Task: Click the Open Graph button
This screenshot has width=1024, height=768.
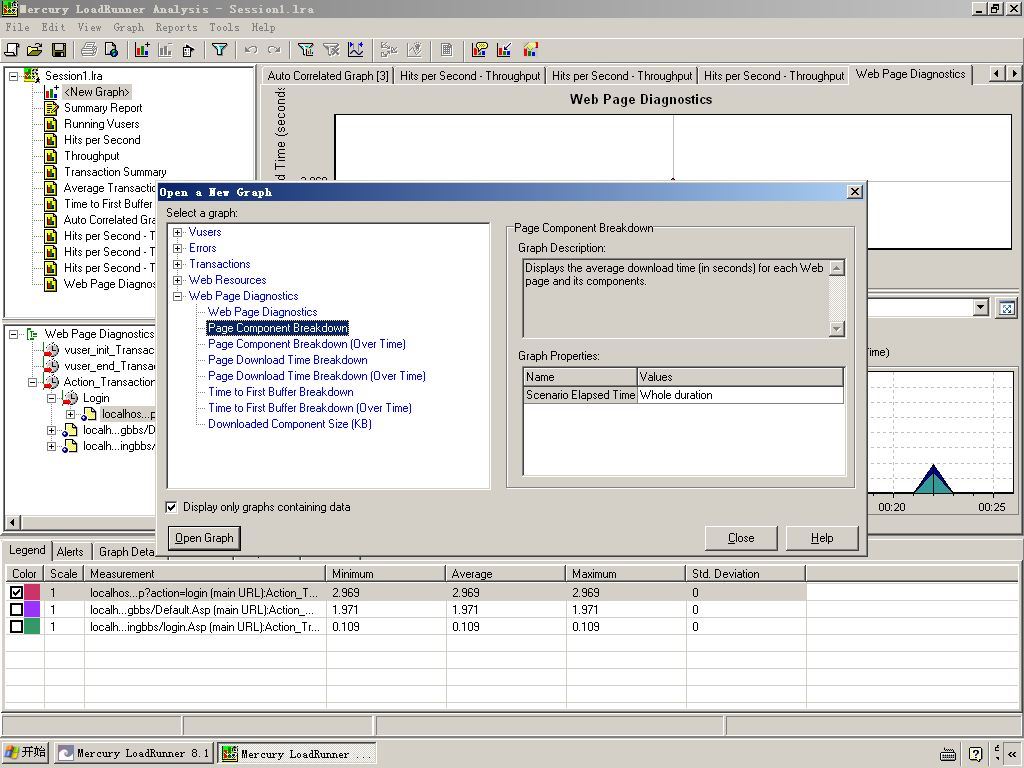Action: click(x=204, y=538)
